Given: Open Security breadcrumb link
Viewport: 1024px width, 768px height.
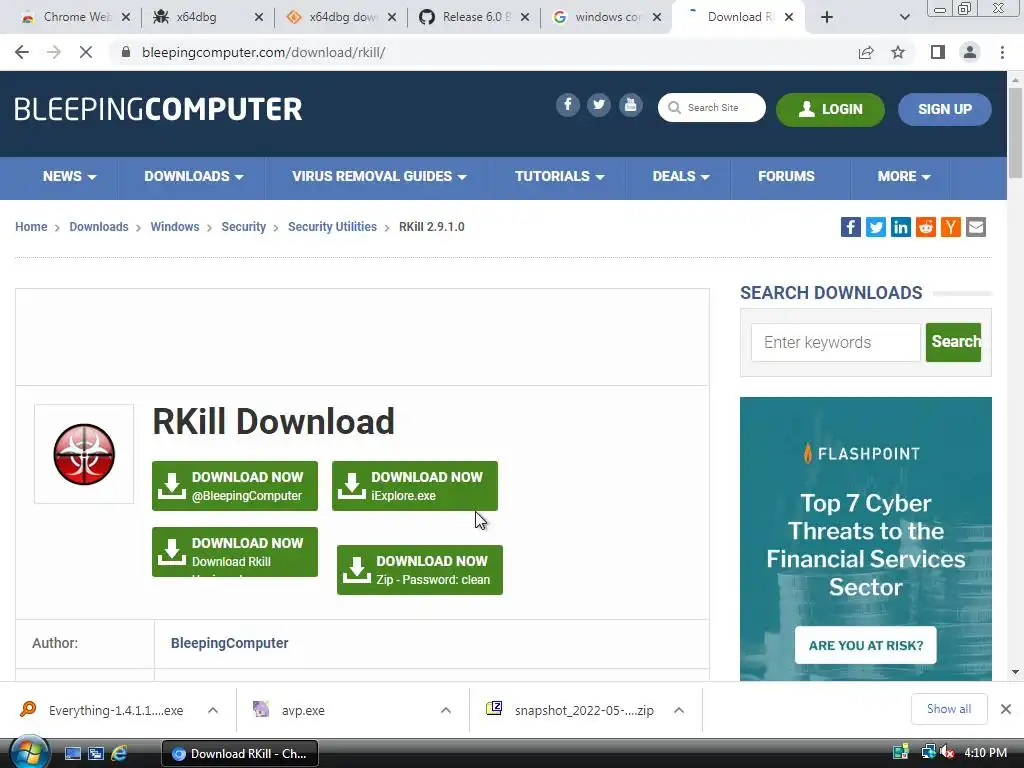Looking at the screenshot, I should point(244,227).
